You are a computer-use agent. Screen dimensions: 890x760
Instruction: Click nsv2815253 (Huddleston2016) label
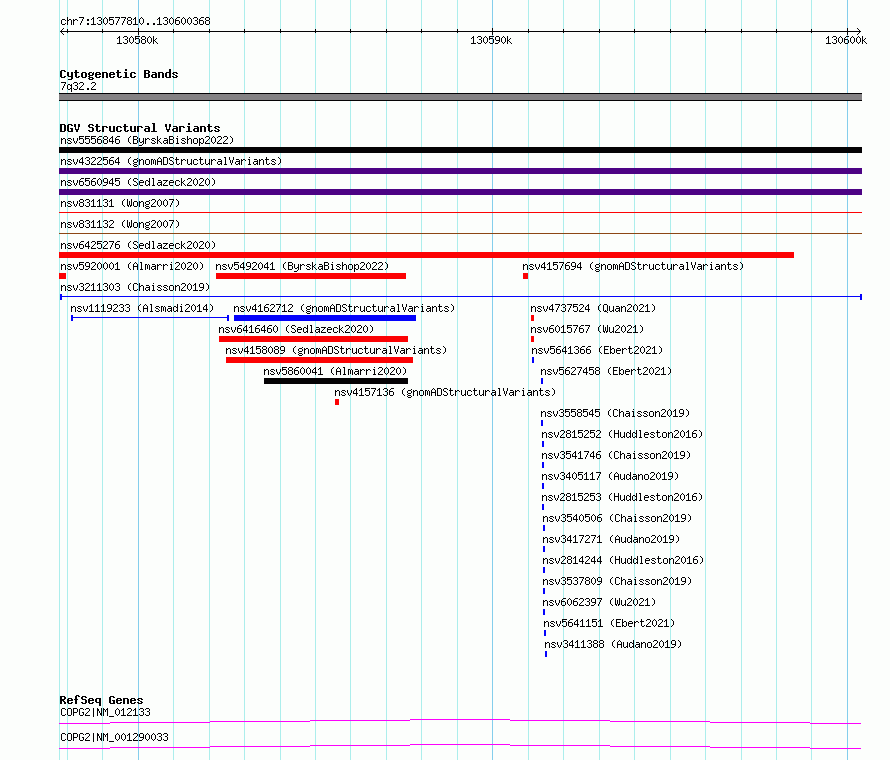622,497
